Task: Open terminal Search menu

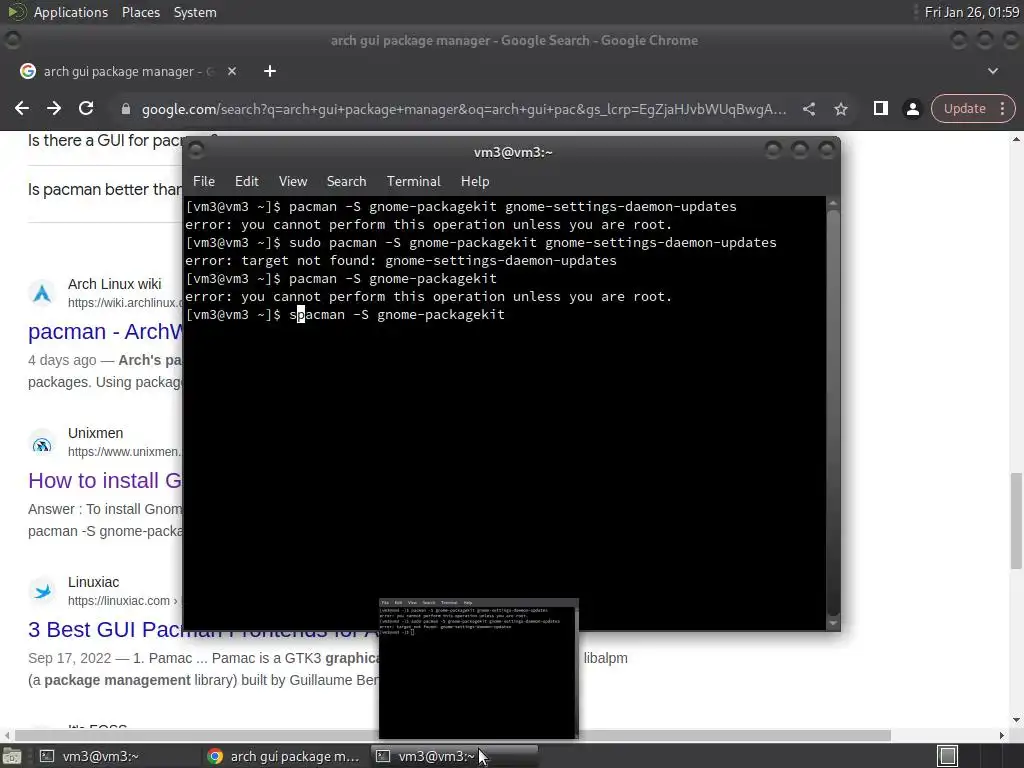Action: (346, 181)
